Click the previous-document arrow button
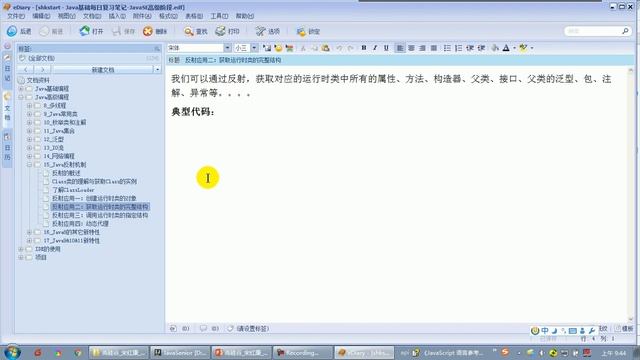 [25, 69]
